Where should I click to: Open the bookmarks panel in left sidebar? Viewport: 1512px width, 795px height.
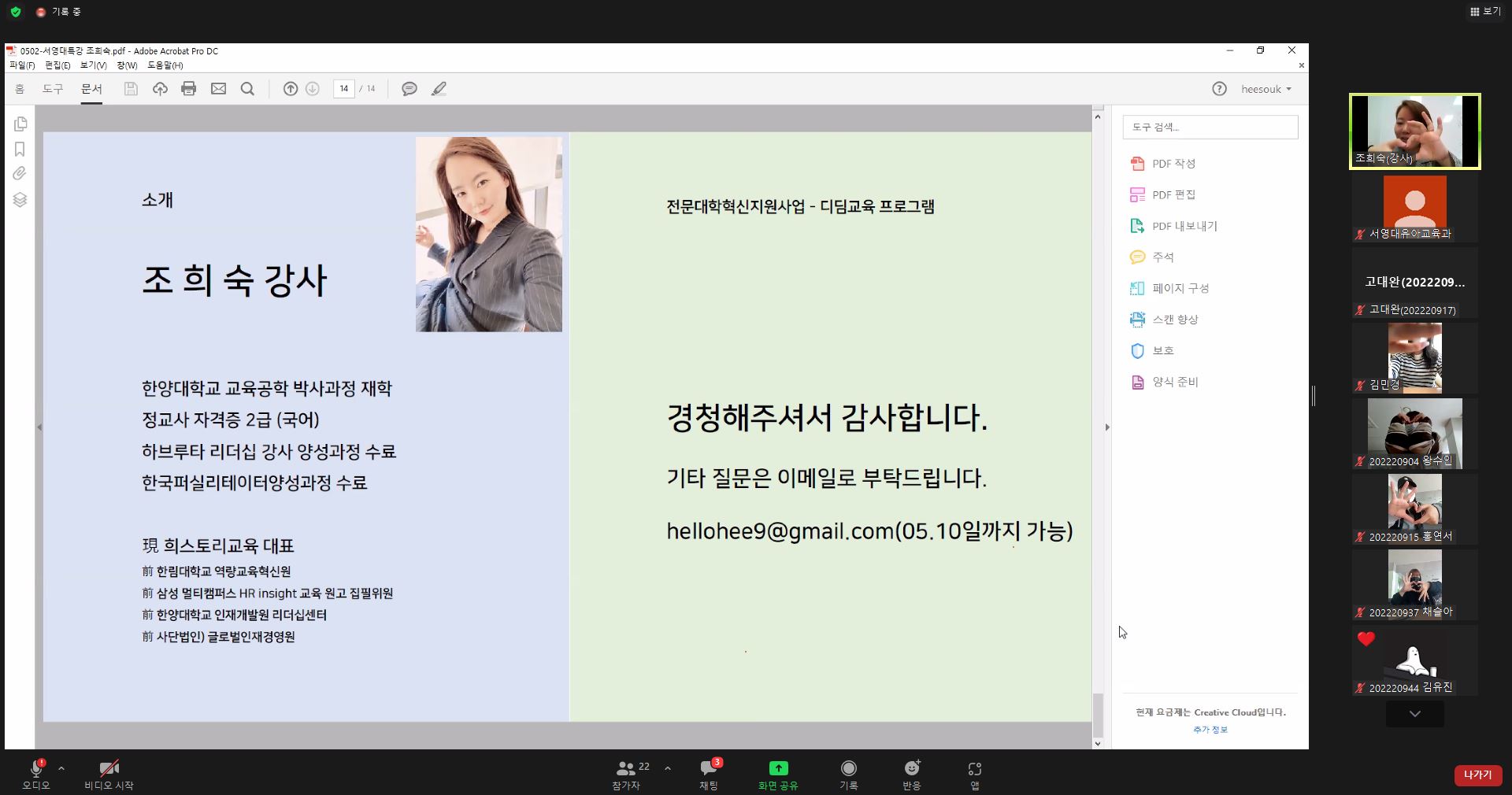click(x=20, y=150)
